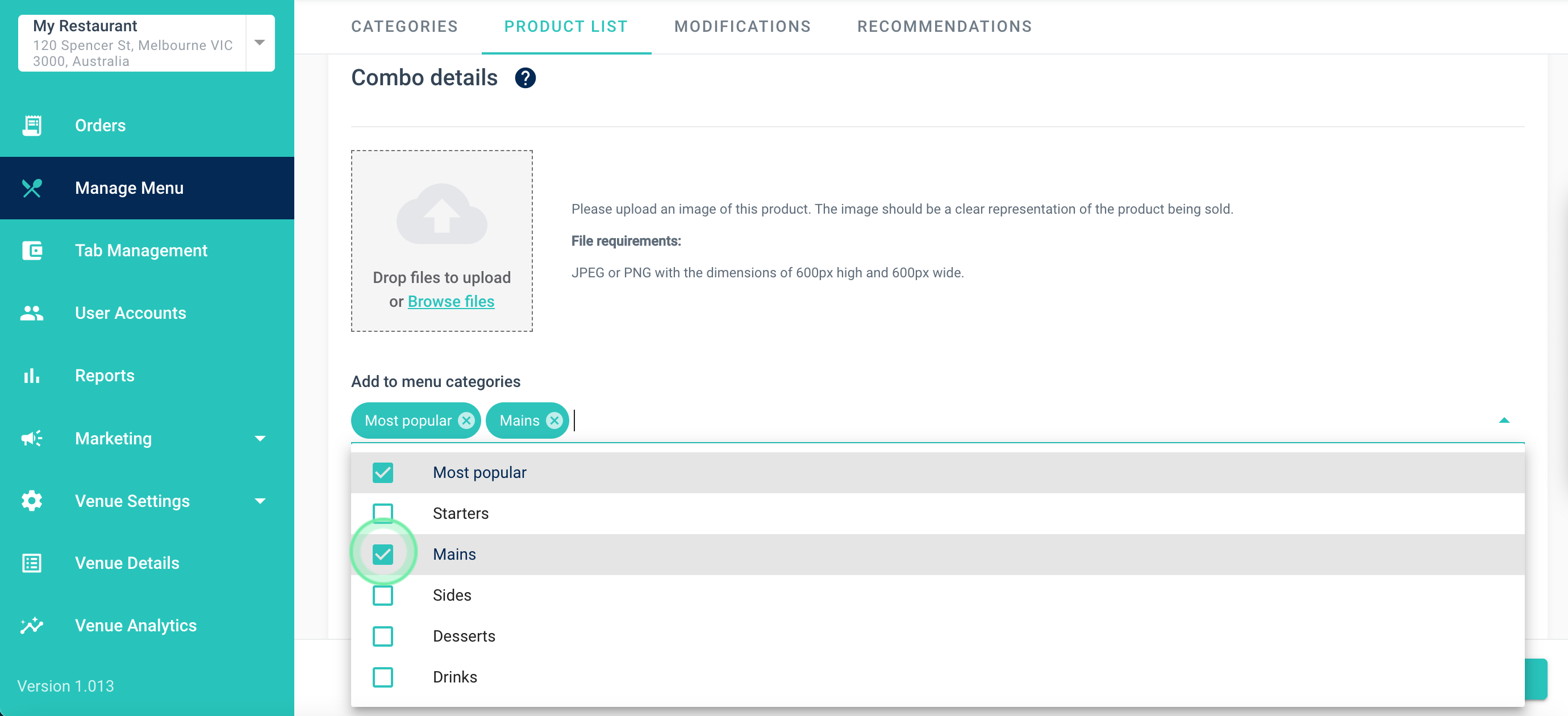Click the Orders receipt icon
This screenshot has height=716, width=1568.
coord(32,126)
